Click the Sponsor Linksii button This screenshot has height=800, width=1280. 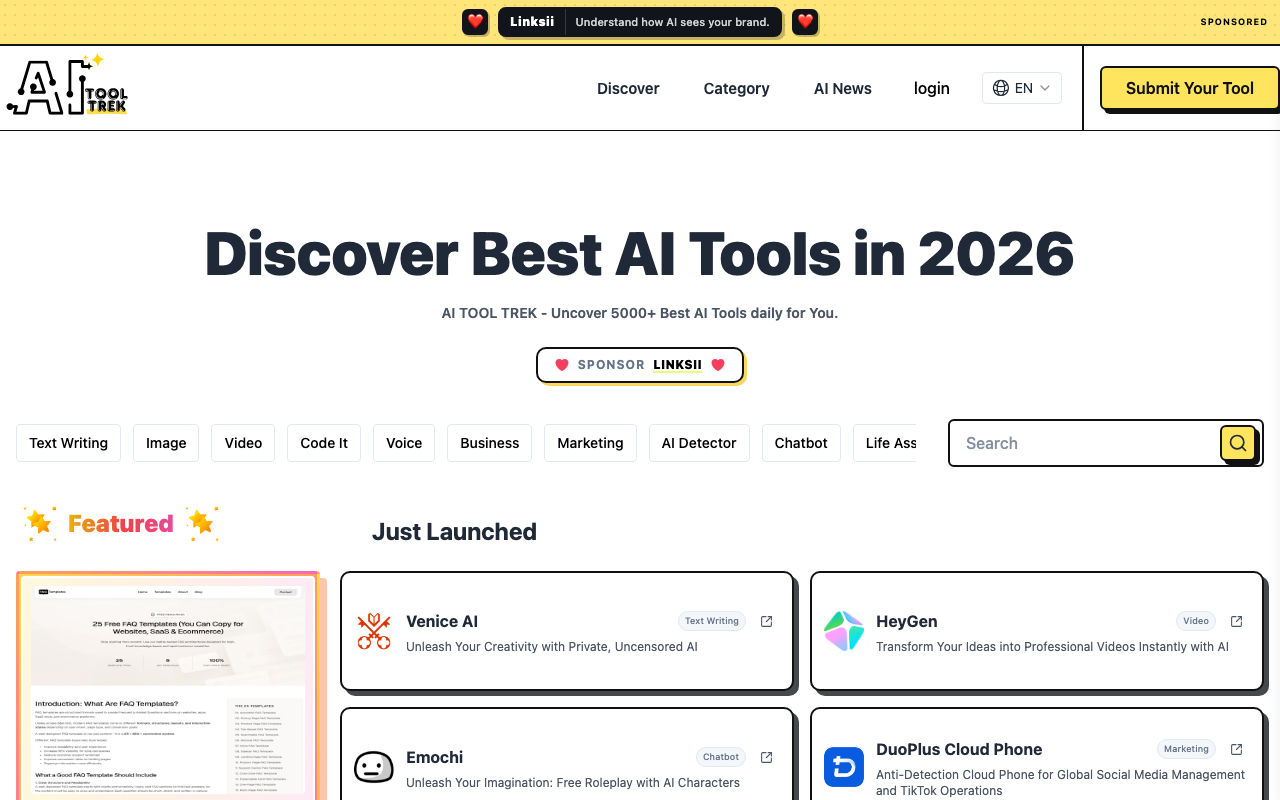[x=640, y=365]
